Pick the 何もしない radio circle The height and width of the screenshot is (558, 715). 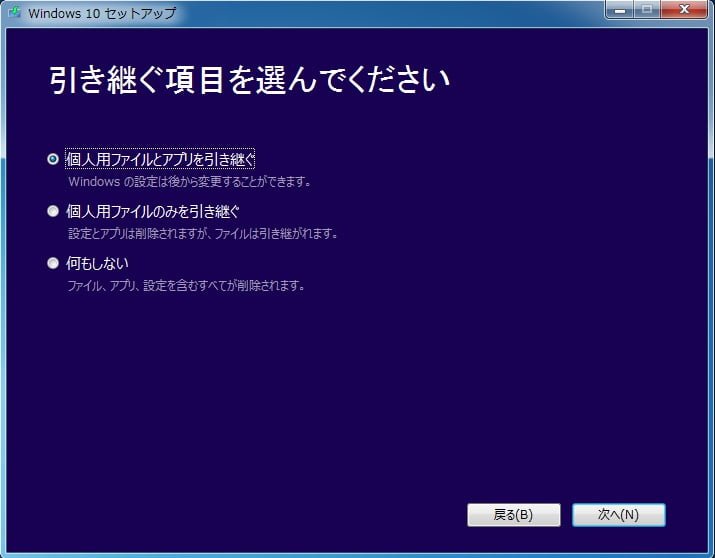pos(53,263)
